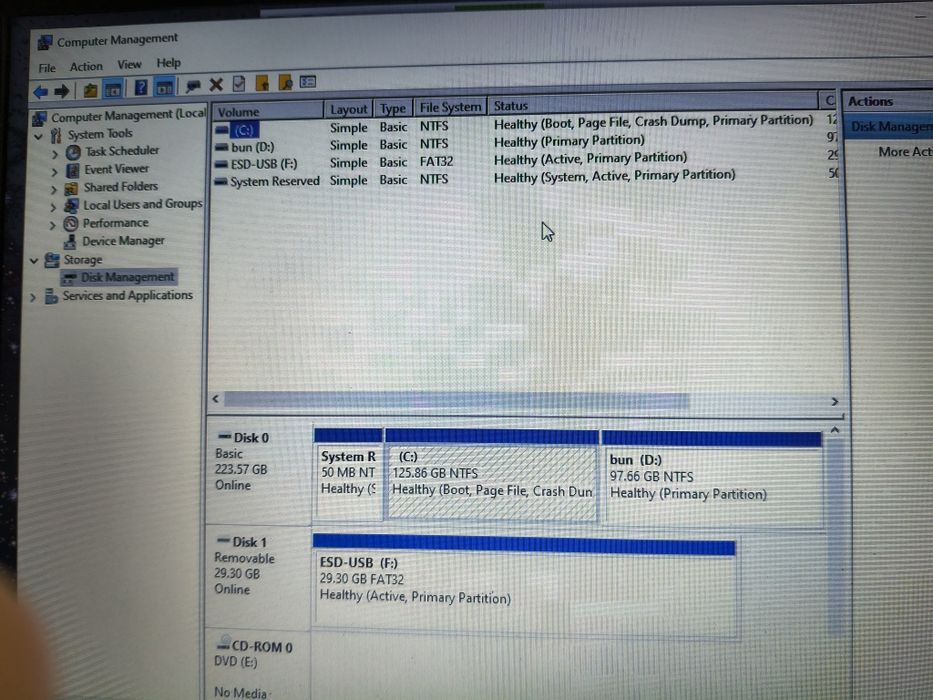Toggle the Show/Hide Console Tree icon
Viewport: 933px width, 700px height.
[112, 90]
